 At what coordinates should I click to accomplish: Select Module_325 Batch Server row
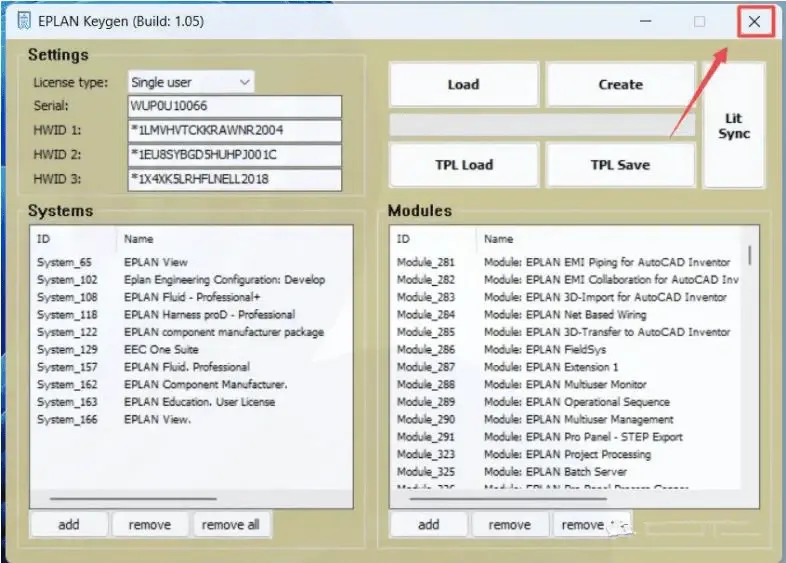[x=566, y=472]
